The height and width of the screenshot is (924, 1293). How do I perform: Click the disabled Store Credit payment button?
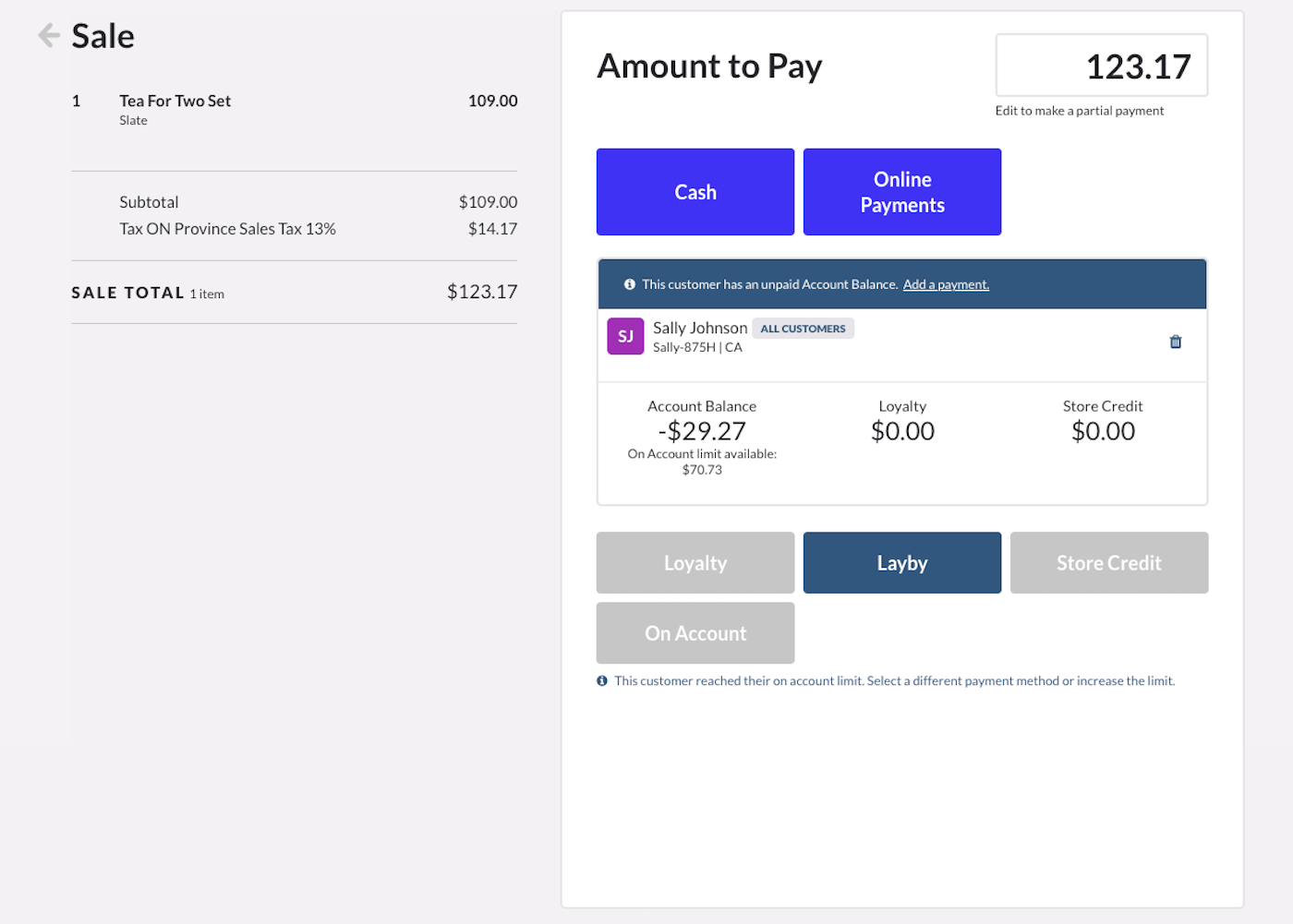pyautogui.click(x=1108, y=562)
